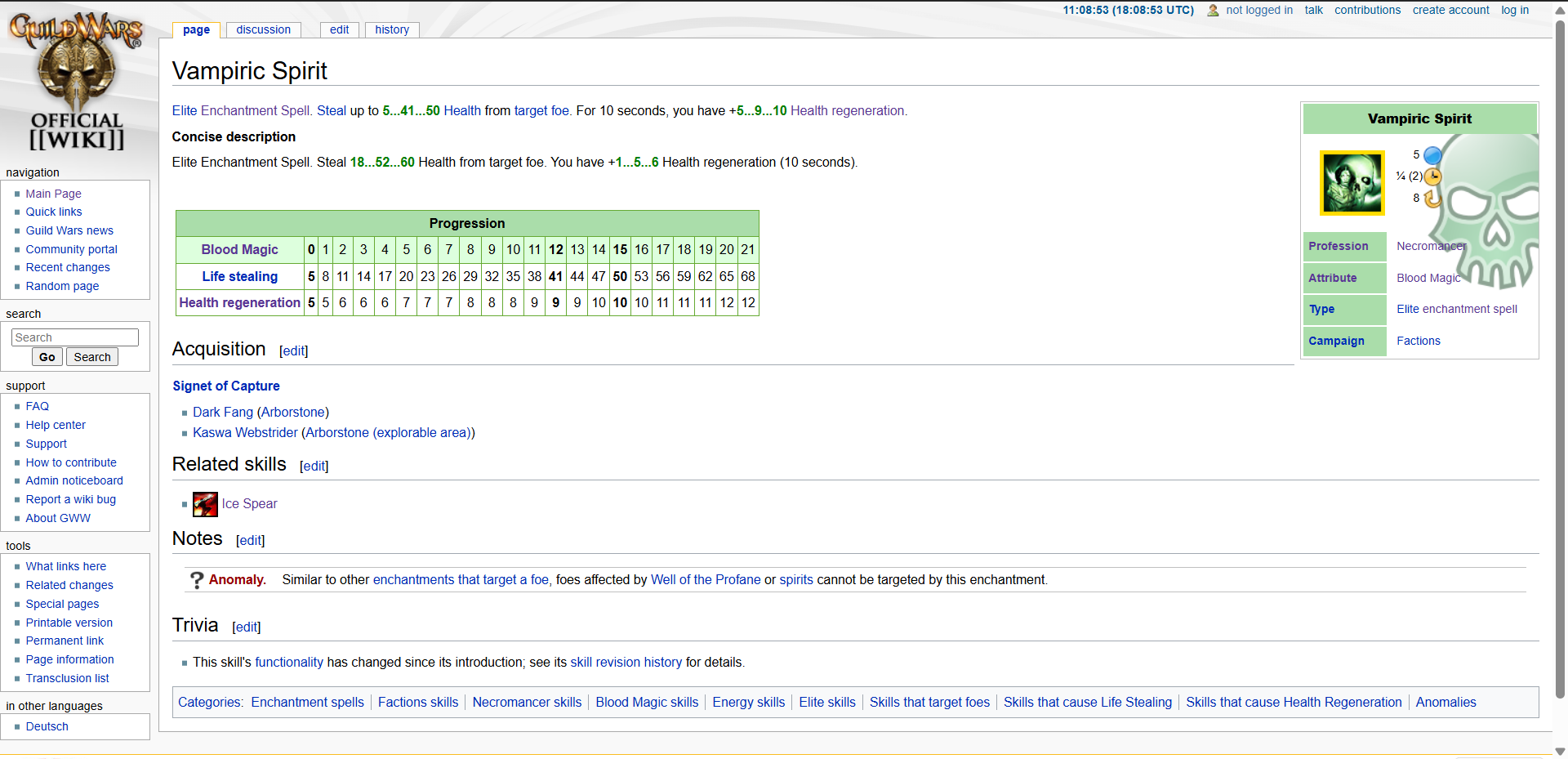The height and width of the screenshot is (759, 1568).
Task: Open the Anomalies category
Action: point(1445,702)
